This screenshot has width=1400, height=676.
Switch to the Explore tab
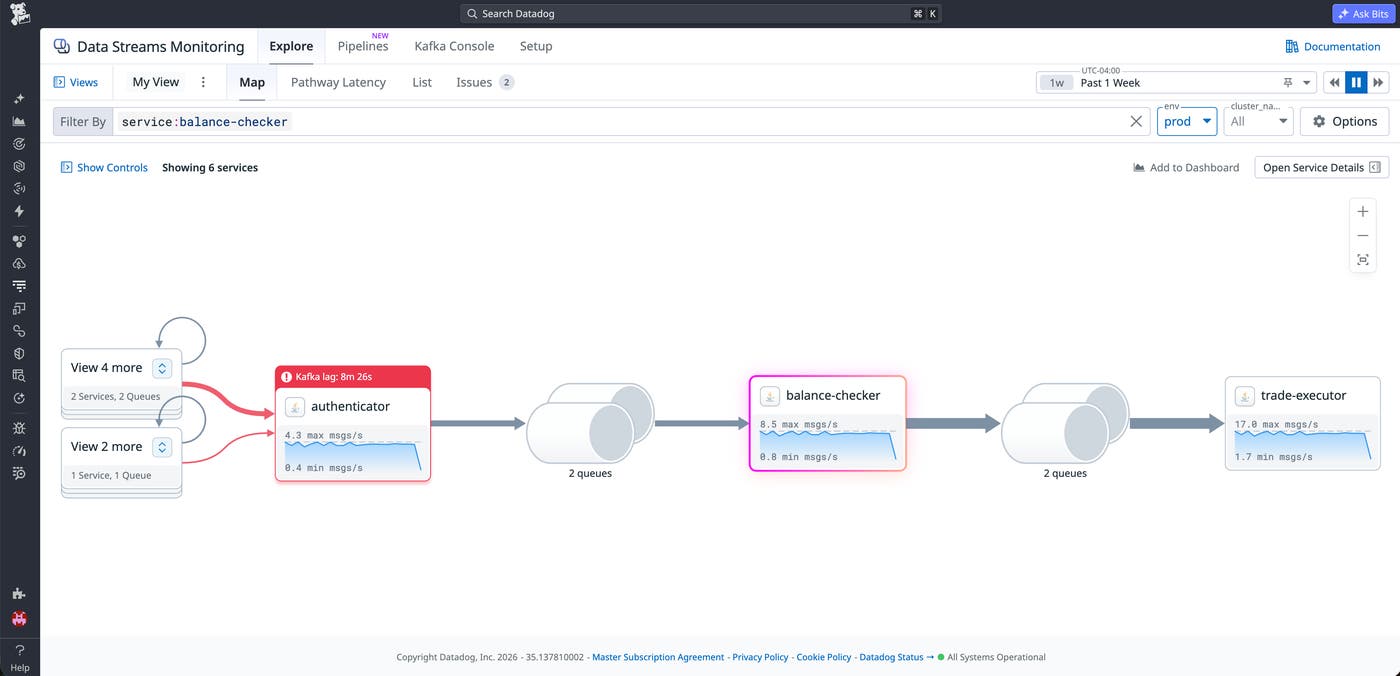coord(291,46)
